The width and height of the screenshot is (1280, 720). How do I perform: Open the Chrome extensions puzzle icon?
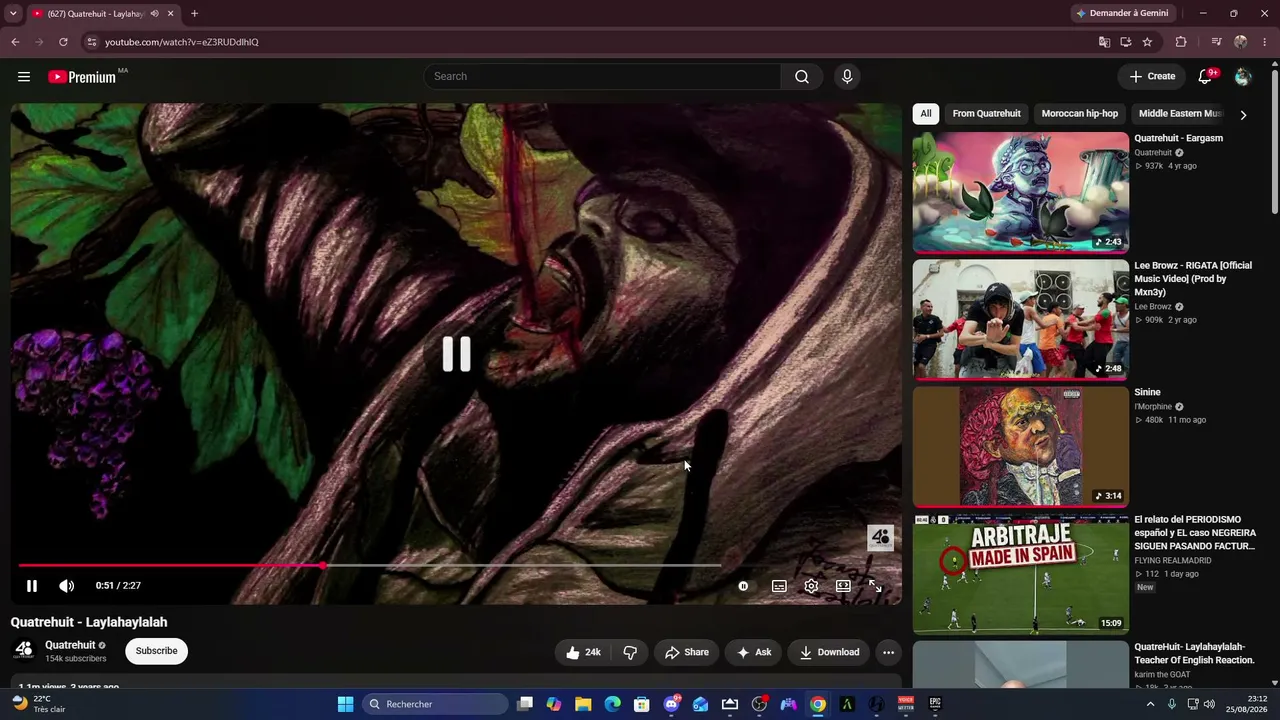(x=1181, y=42)
